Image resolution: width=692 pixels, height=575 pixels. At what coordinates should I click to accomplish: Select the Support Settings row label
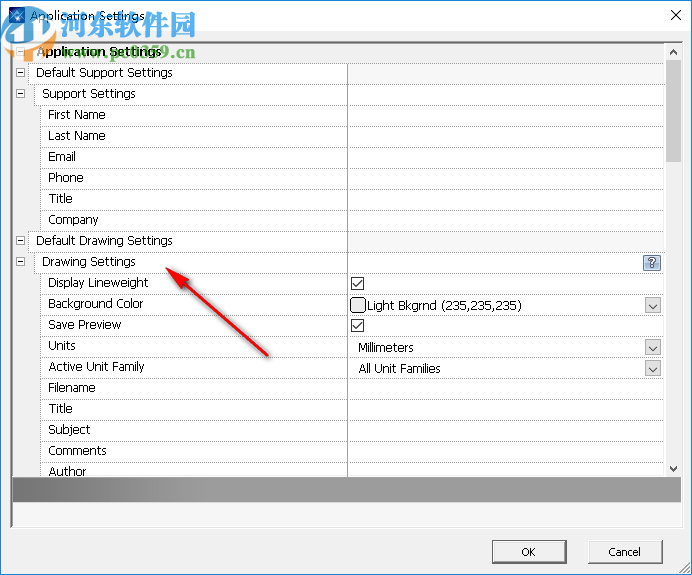tap(89, 94)
